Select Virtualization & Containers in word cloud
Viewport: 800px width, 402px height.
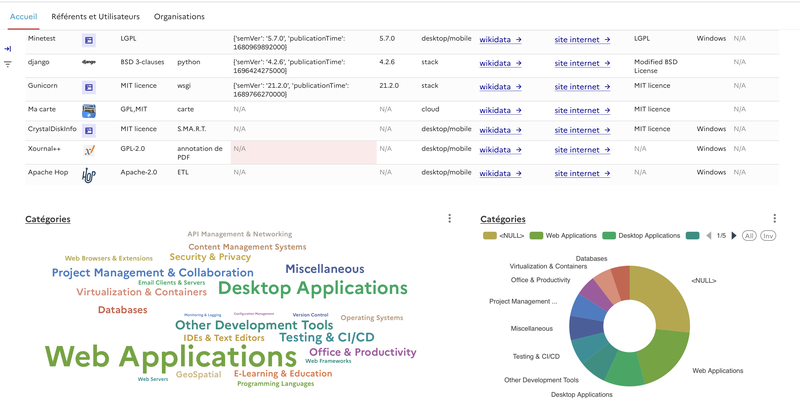(x=142, y=292)
